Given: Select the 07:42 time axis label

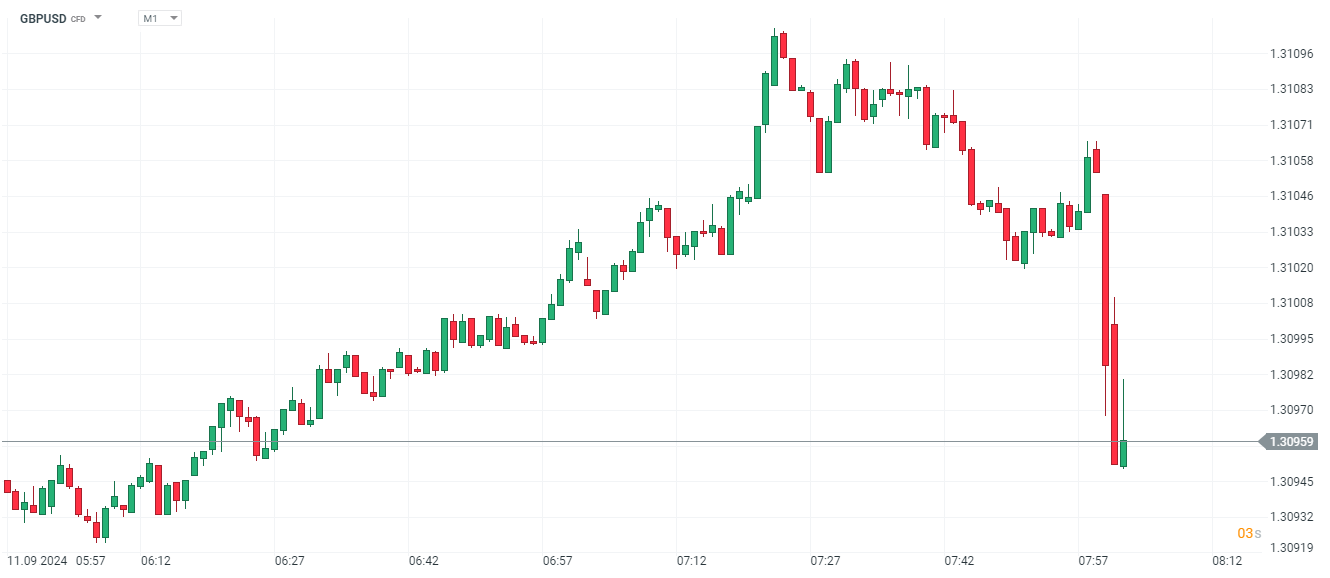Looking at the screenshot, I should tap(959, 562).
